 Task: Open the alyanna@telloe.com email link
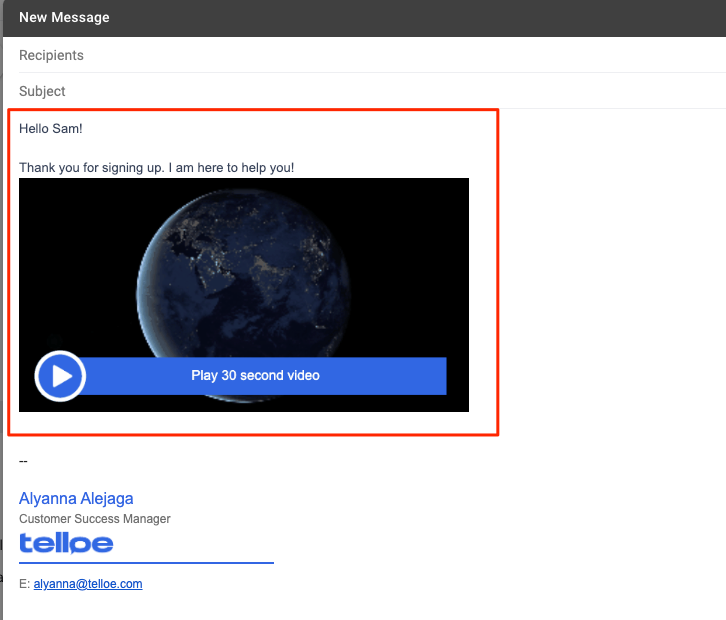88,584
